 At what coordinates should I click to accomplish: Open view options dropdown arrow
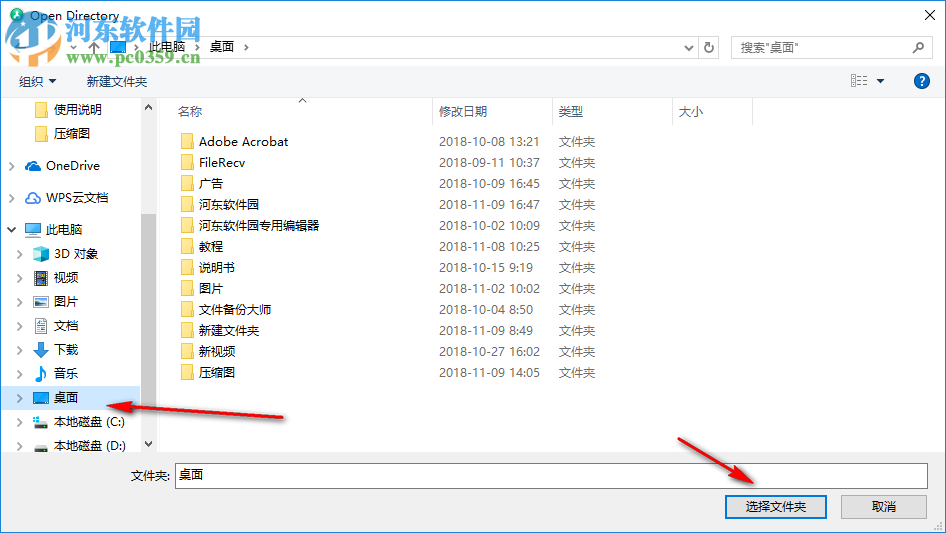(880, 81)
